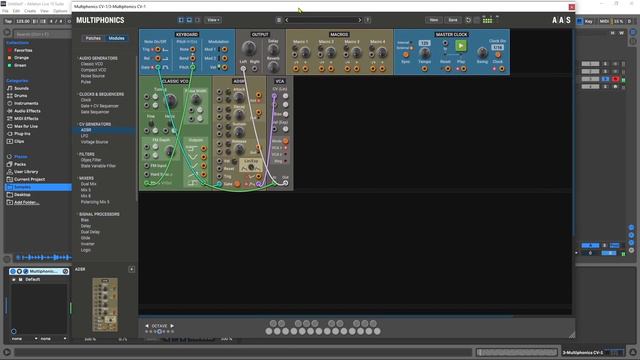Click the Master Clock Swing knob
Image resolution: width=640 pixels, height=360 pixels.
coord(482,52)
